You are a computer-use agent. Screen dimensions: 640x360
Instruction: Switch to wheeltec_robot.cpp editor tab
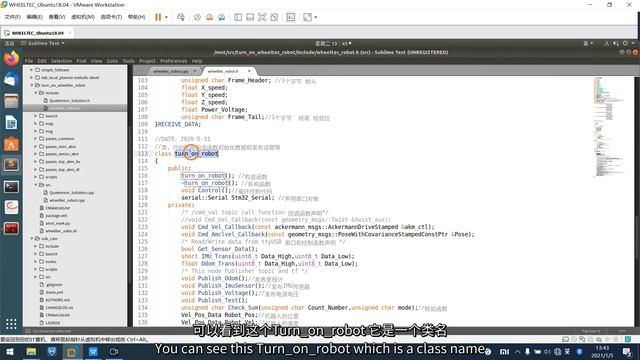[x=171, y=71]
